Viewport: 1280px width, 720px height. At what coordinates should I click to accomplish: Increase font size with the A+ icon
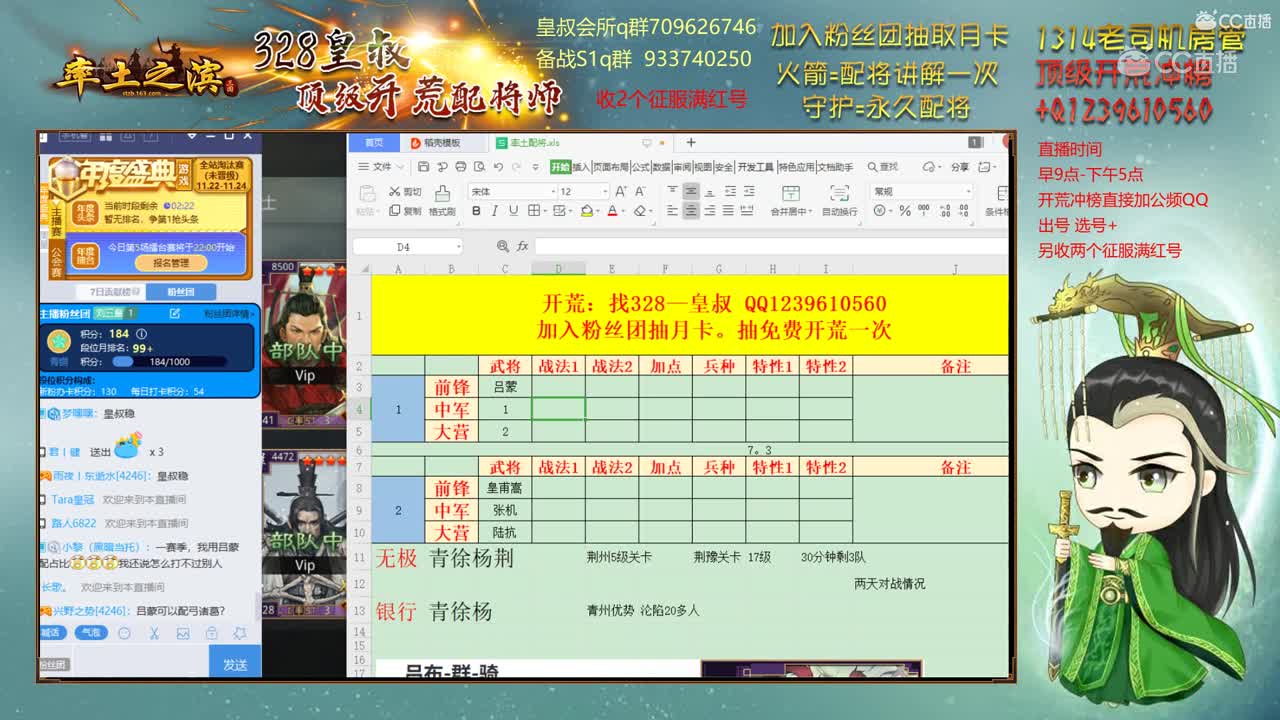tap(621, 192)
